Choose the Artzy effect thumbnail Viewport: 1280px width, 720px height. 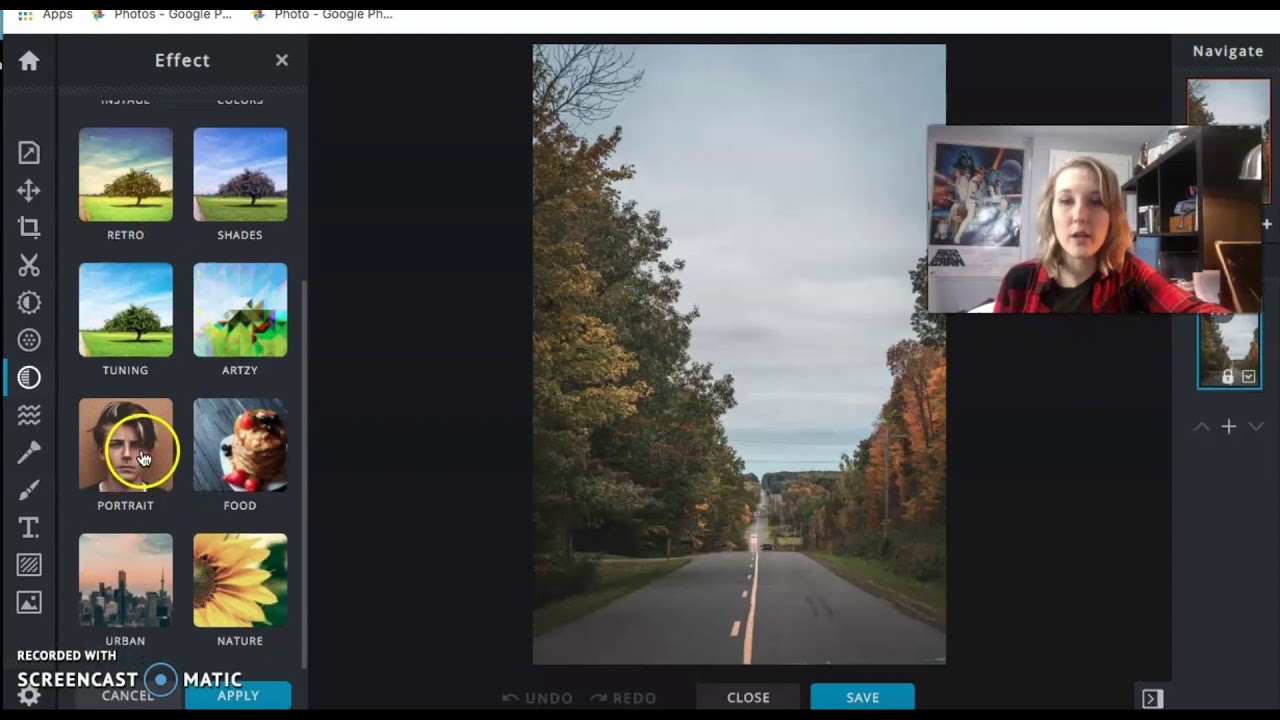(240, 310)
